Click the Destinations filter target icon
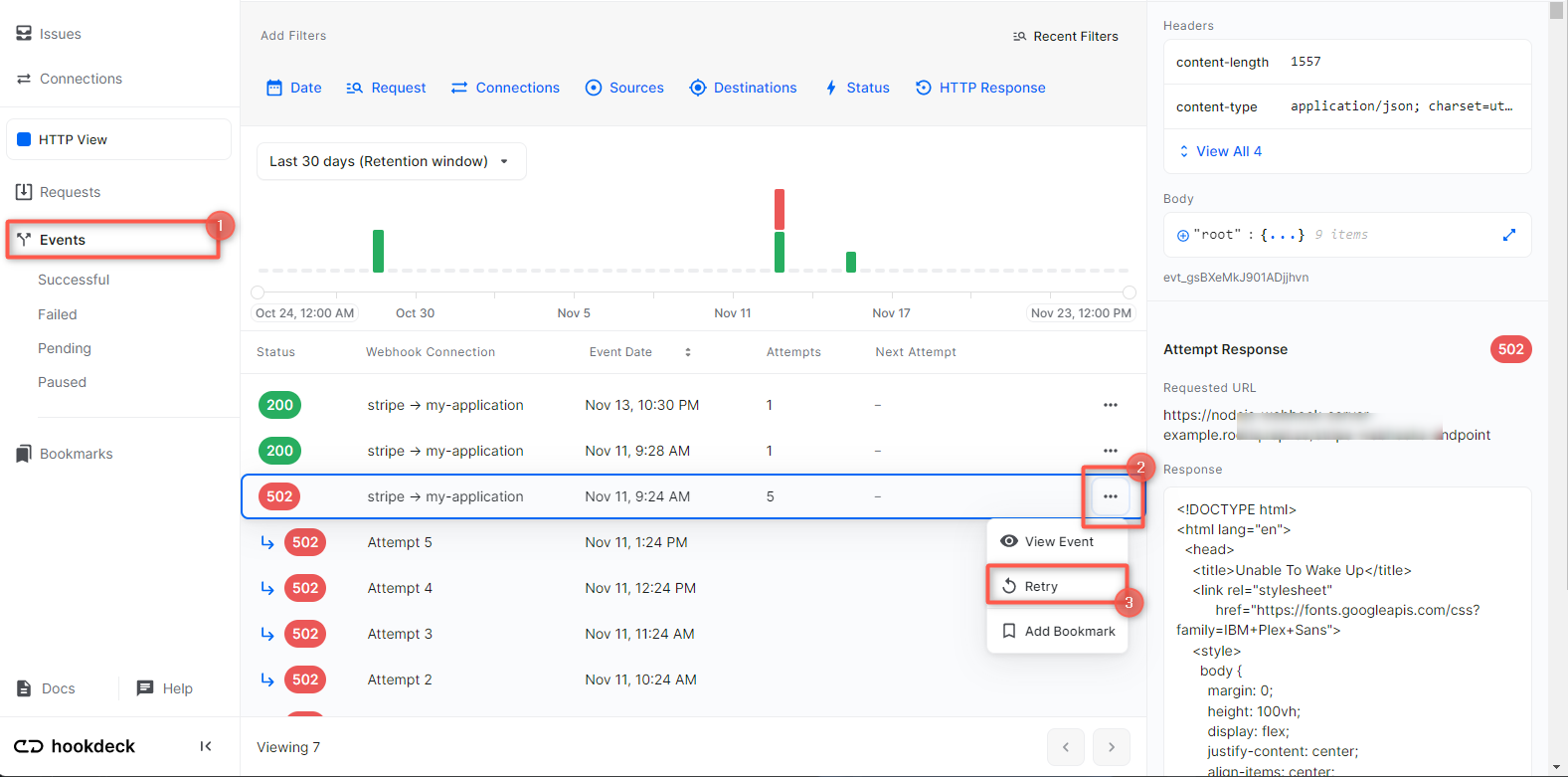 click(698, 88)
